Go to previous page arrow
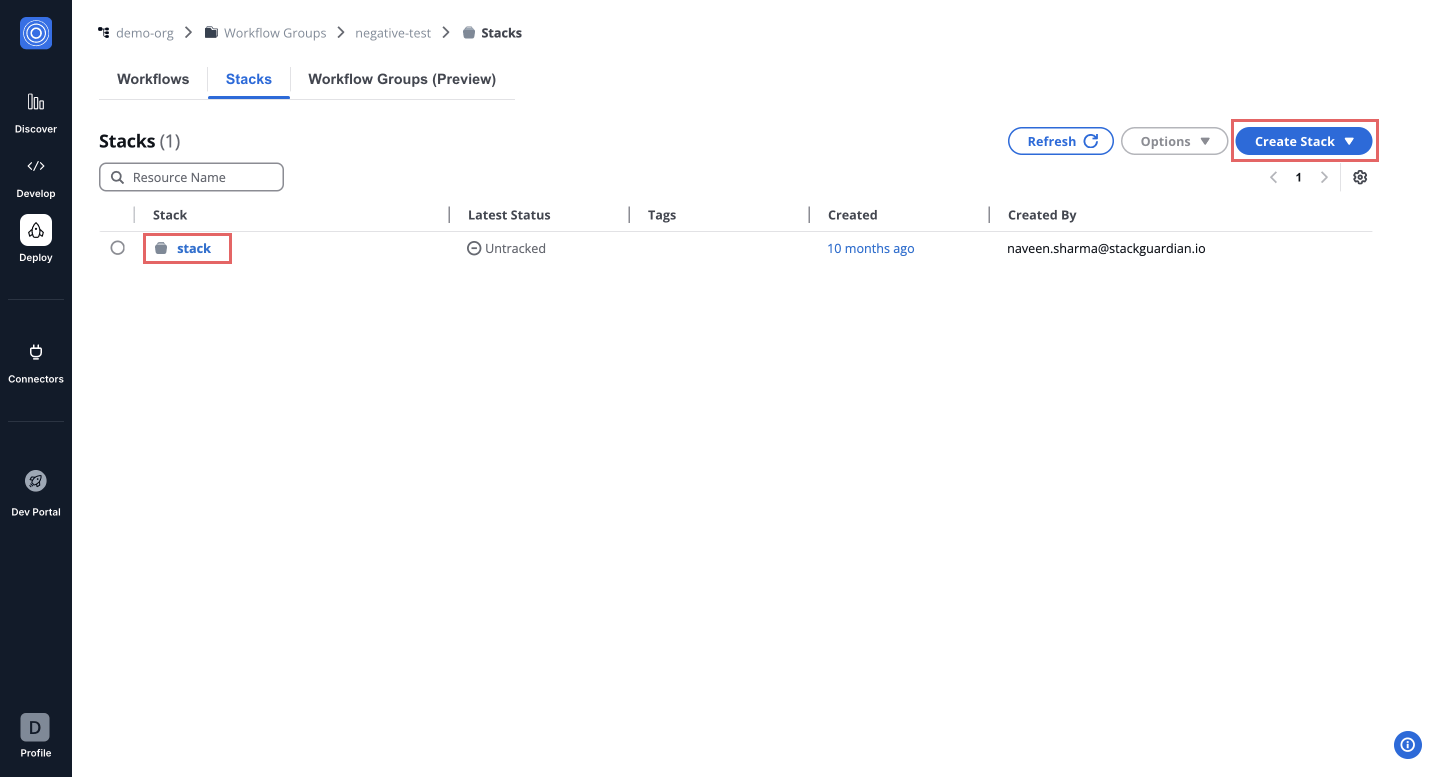Screen dimensions: 1440x777 pyautogui.click(x=1273, y=177)
